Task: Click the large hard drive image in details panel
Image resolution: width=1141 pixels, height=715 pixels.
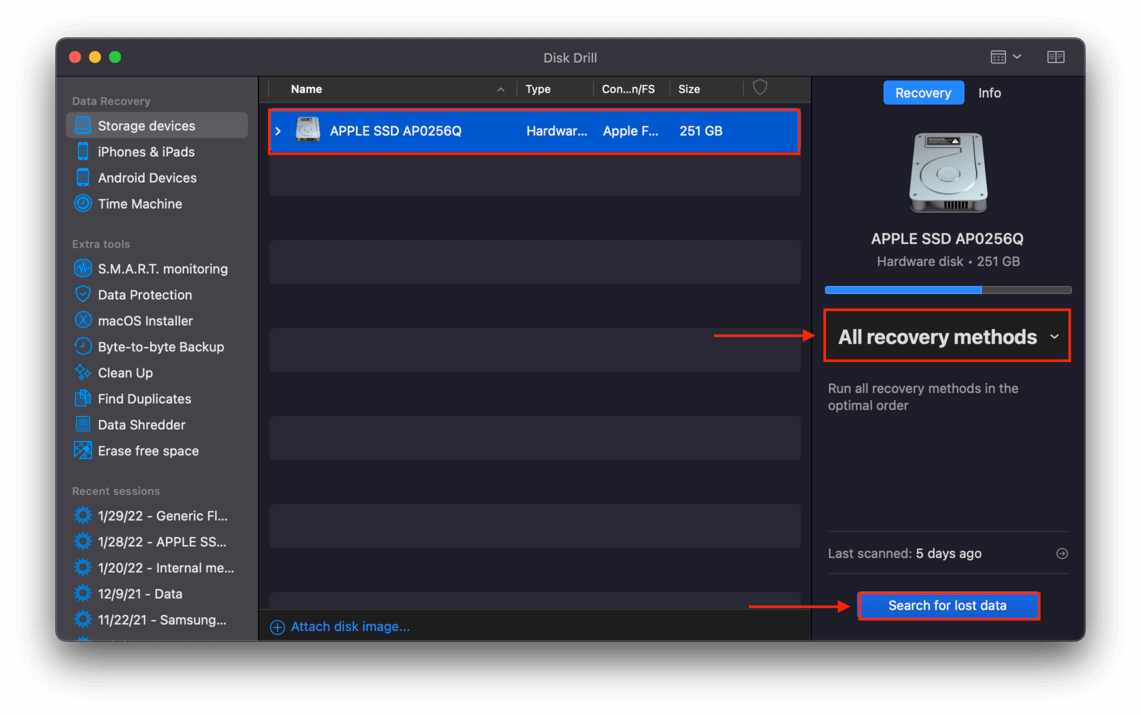Action: coord(947,172)
